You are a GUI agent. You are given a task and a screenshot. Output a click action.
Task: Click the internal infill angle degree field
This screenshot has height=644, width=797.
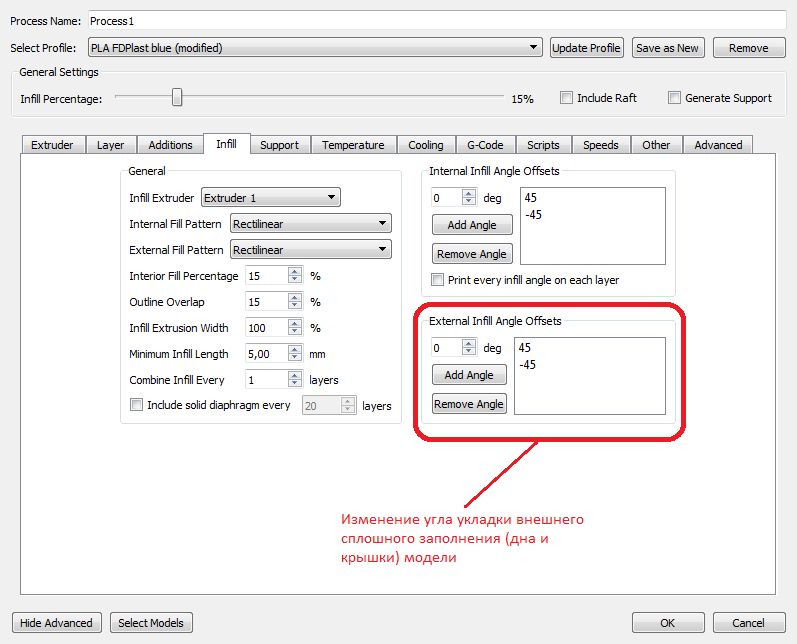pyautogui.click(x=446, y=197)
